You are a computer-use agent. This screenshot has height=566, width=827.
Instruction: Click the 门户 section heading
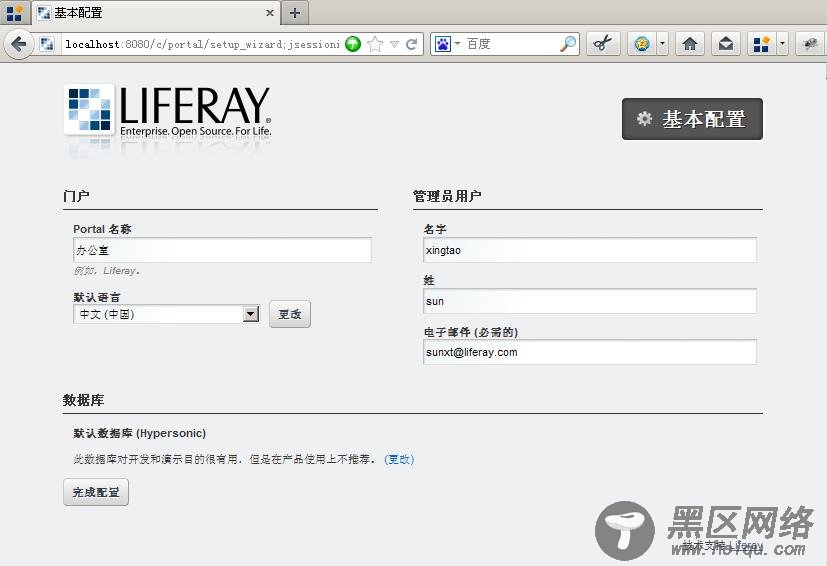(x=76, y=196)
